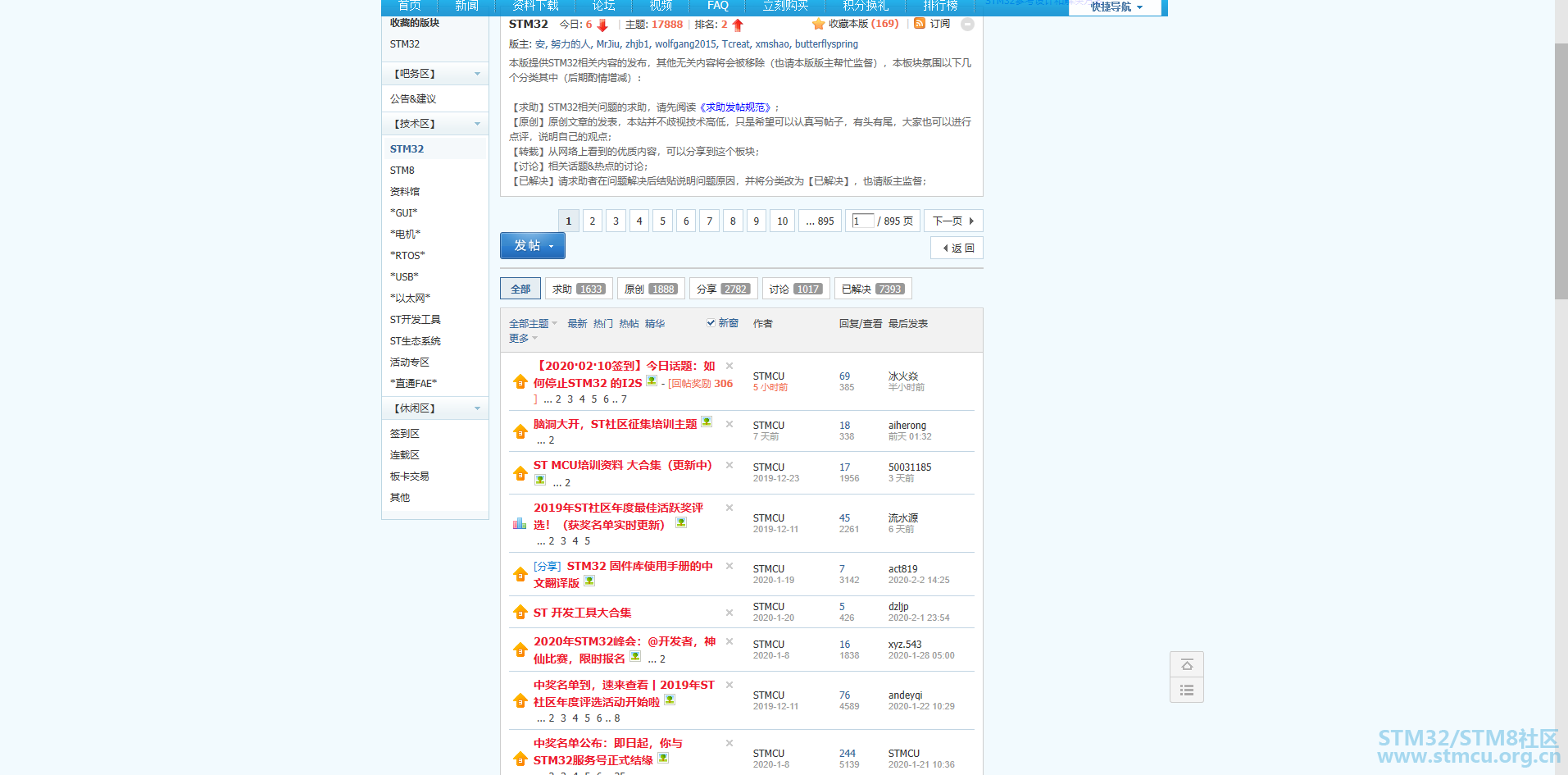Click the page number input field
Image resolution: width=1568 pixels, height=775 pixels.
pos(863,221)
